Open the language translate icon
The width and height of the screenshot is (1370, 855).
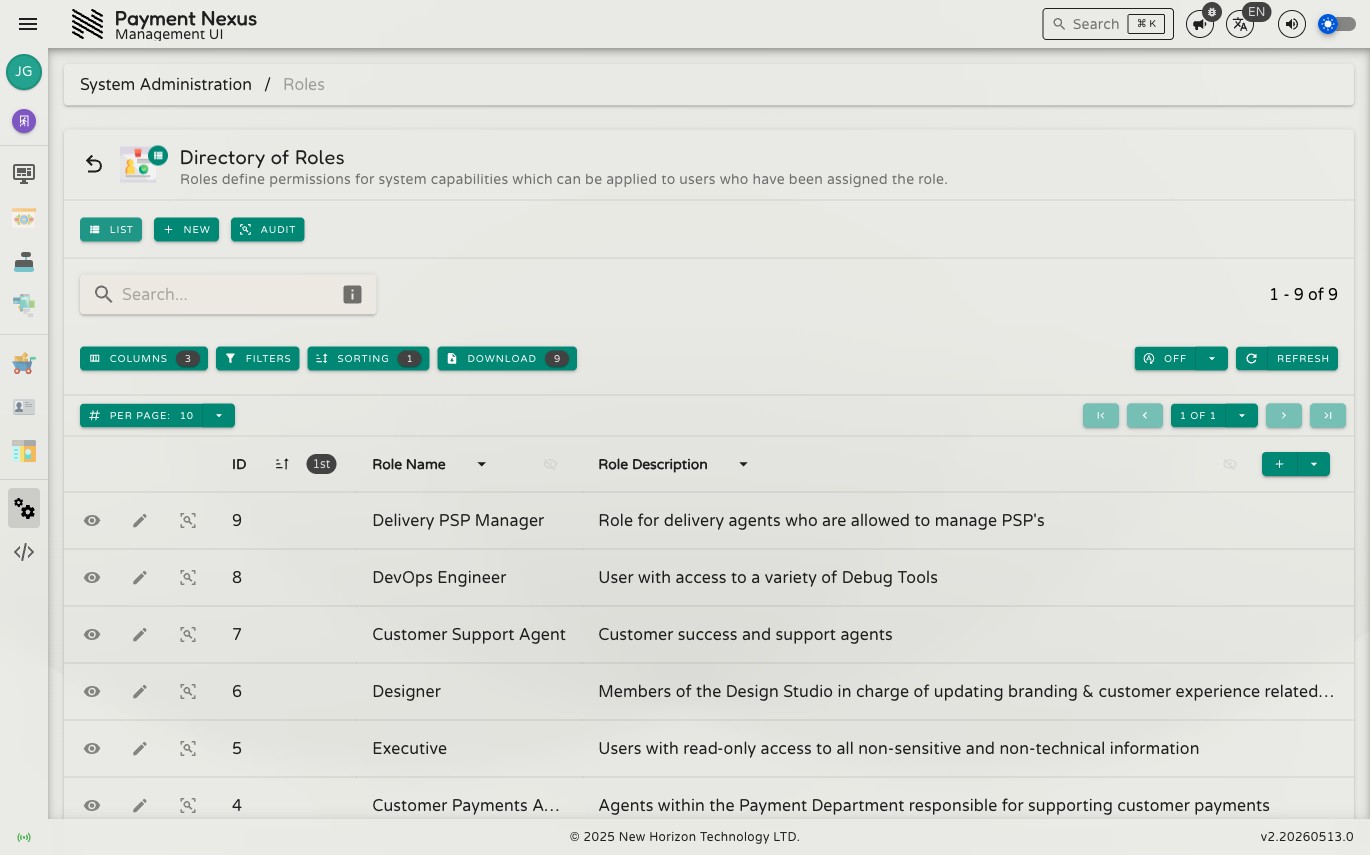click(x=1240, y=24)
